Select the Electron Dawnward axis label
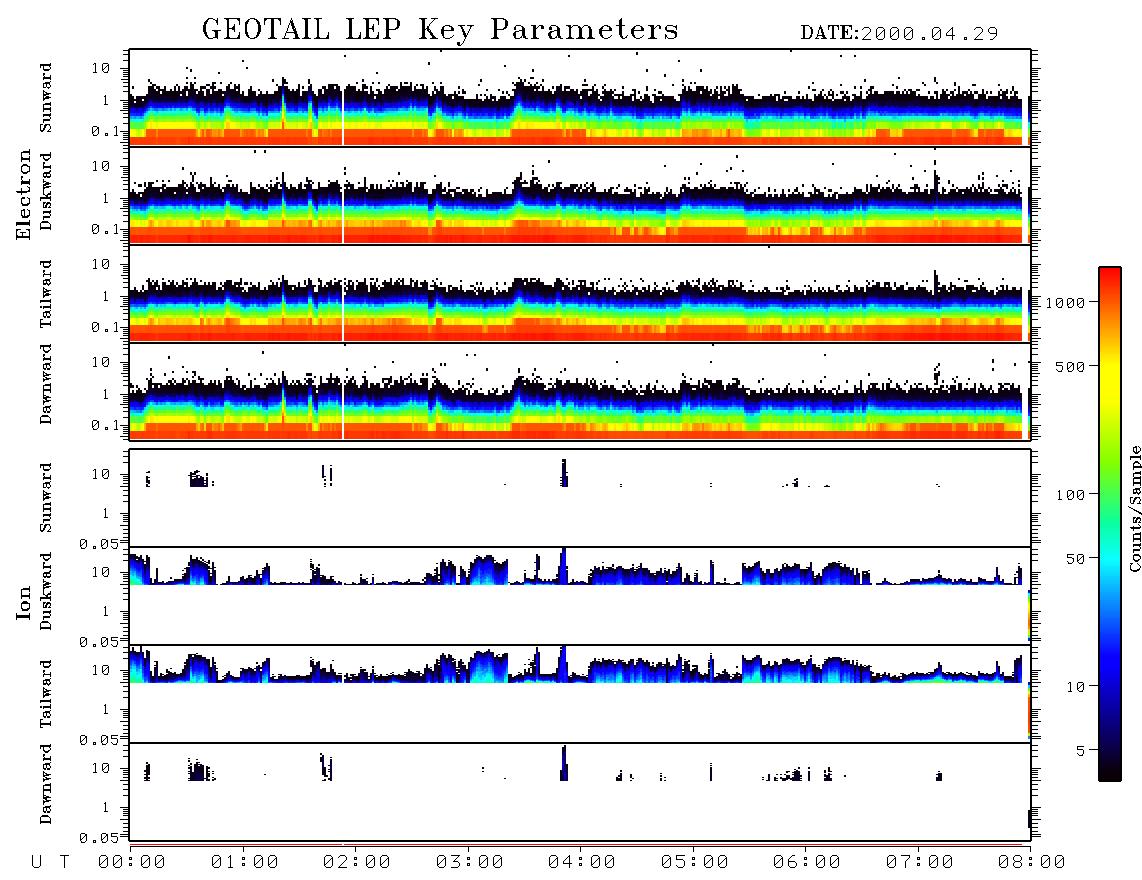 click(x=46, y=385)
